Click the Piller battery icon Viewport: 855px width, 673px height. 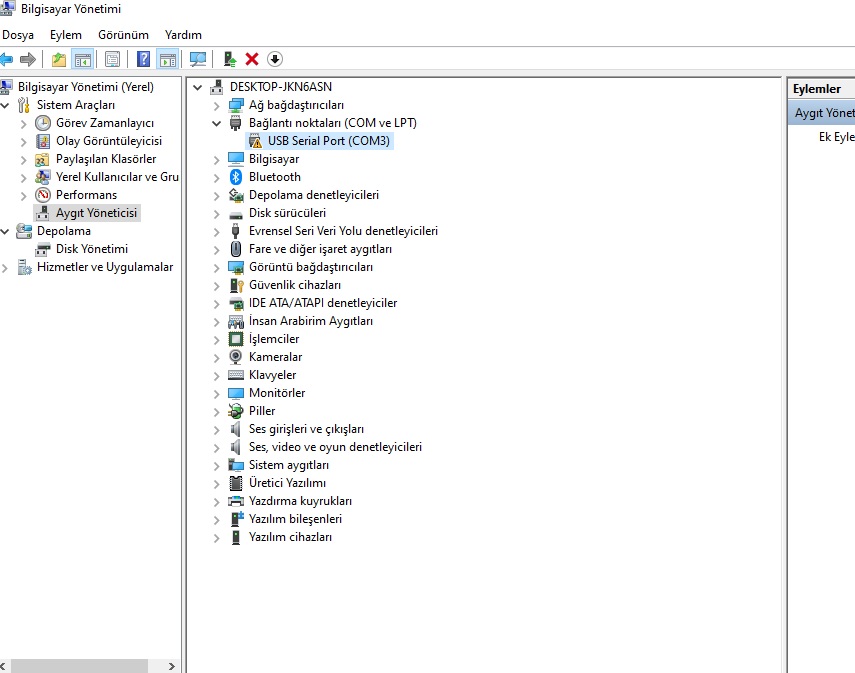(x=236, y=411)
